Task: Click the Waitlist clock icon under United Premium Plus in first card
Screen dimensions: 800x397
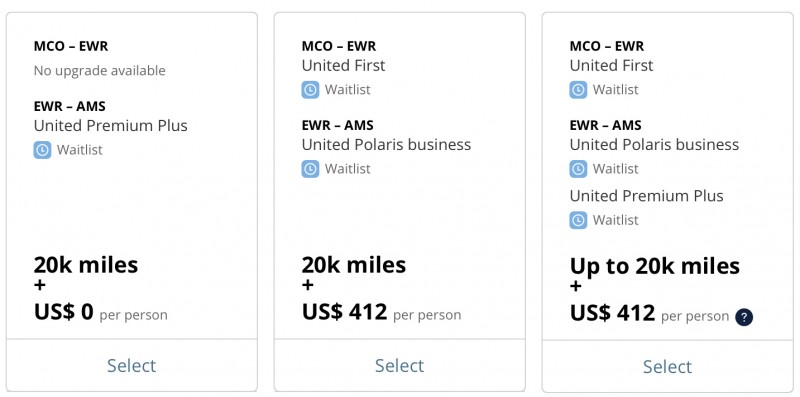Action: (x=42, y=150)
